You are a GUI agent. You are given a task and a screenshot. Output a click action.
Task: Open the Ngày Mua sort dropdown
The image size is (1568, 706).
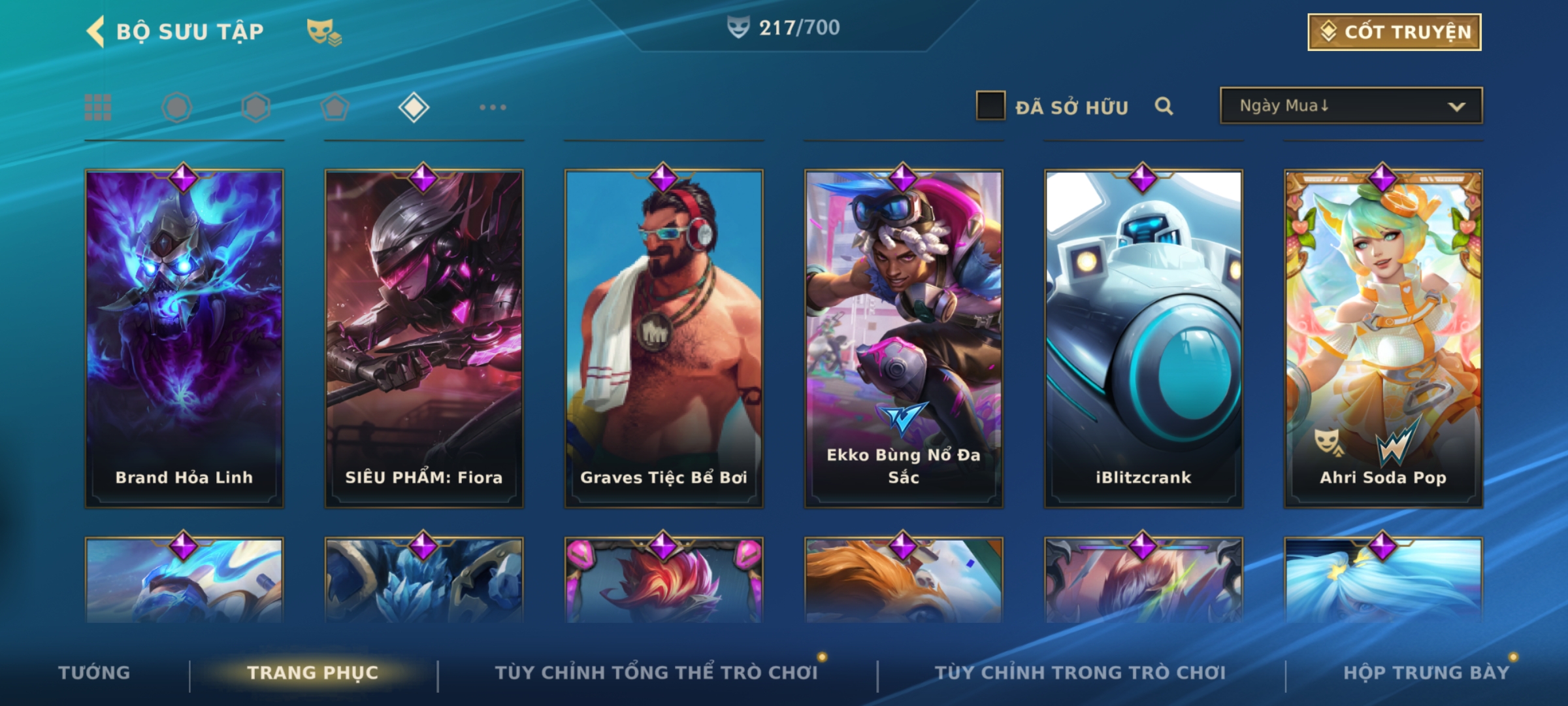click(x=1351, y=105)
